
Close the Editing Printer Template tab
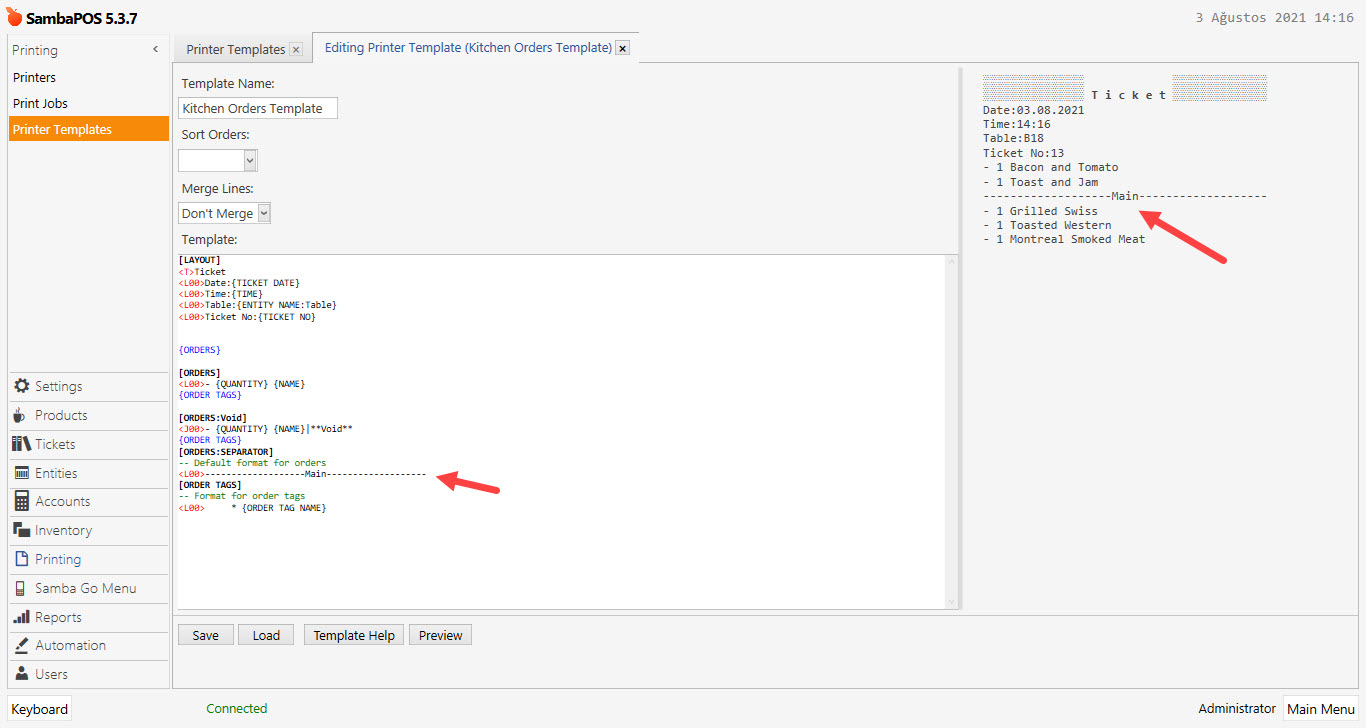622,48
